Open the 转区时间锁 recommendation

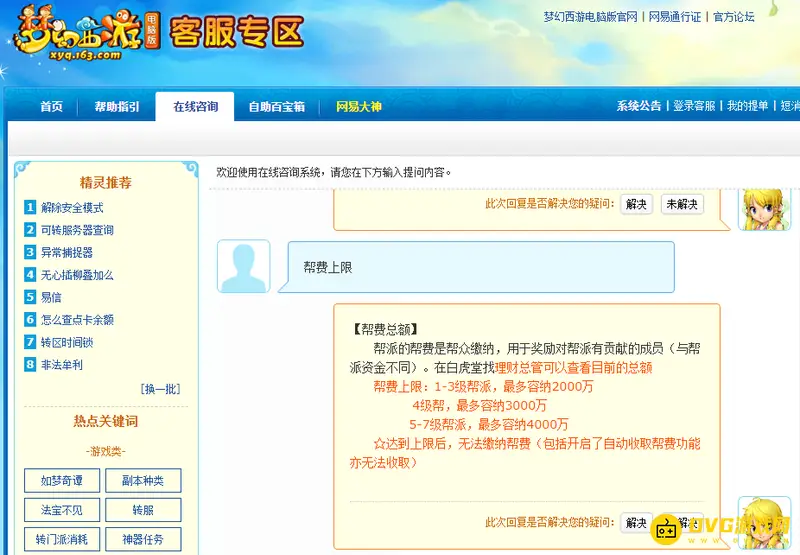(x=67, y=342)
